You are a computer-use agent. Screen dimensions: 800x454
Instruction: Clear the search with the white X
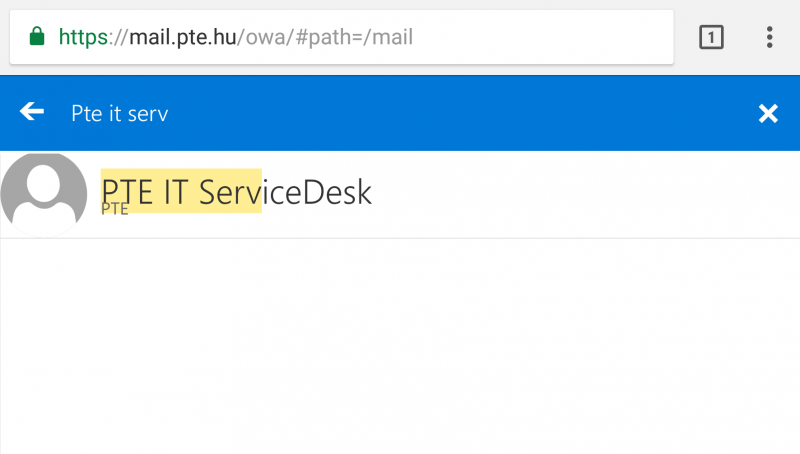[768, 113]
